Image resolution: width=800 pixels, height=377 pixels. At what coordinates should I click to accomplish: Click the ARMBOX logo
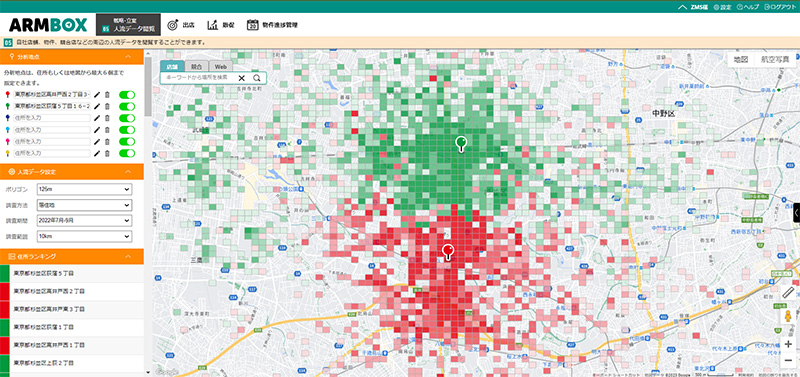[48, 24]
